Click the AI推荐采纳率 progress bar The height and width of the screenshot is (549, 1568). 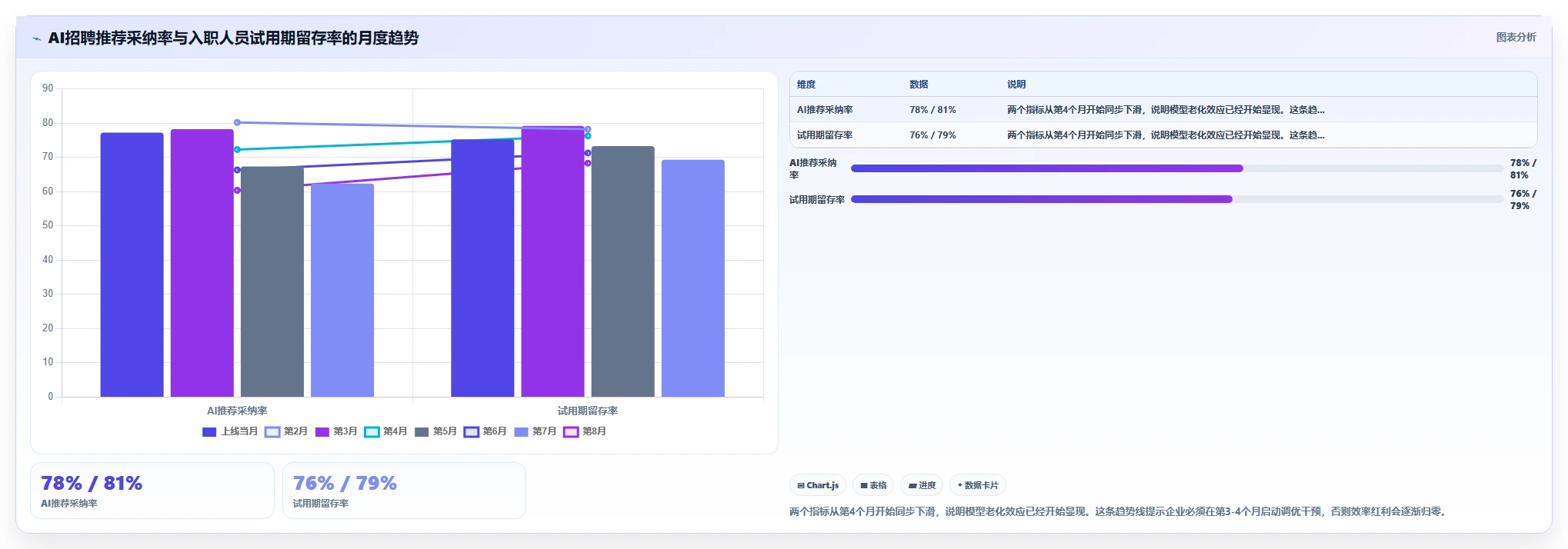(x=1177, y=168)
